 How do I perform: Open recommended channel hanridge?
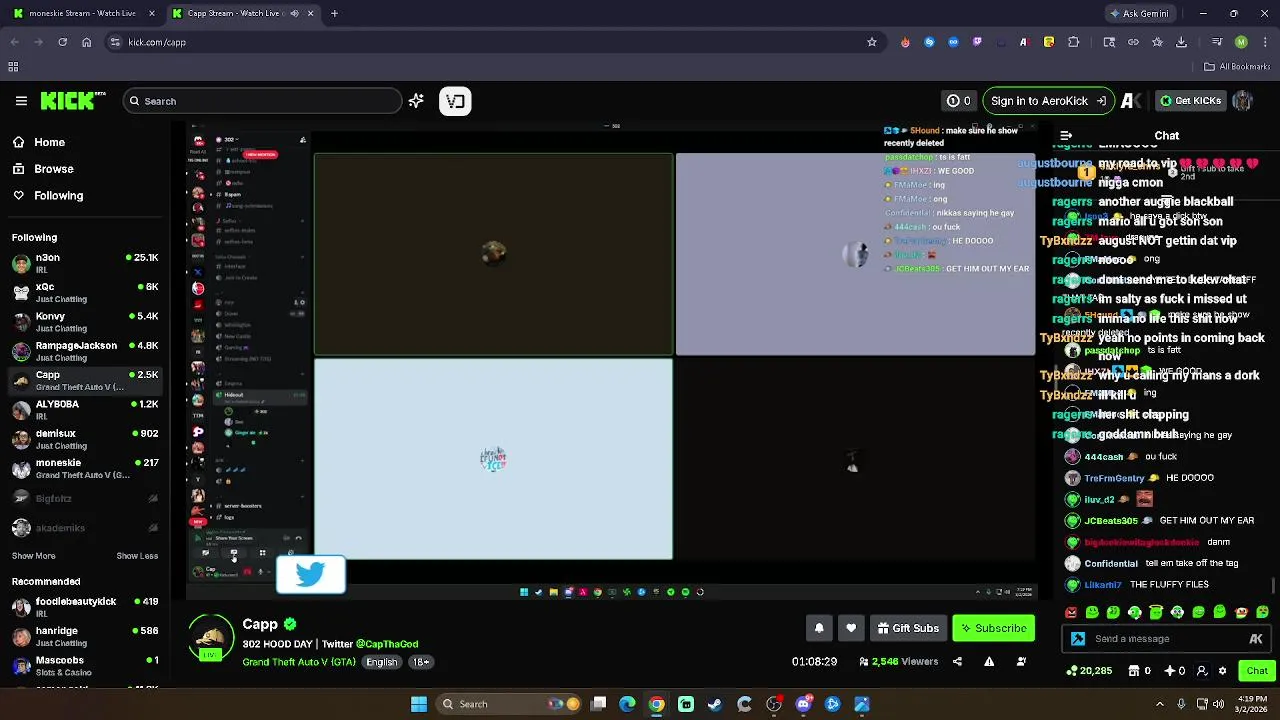pyautogui.click(x=85, y=637)
